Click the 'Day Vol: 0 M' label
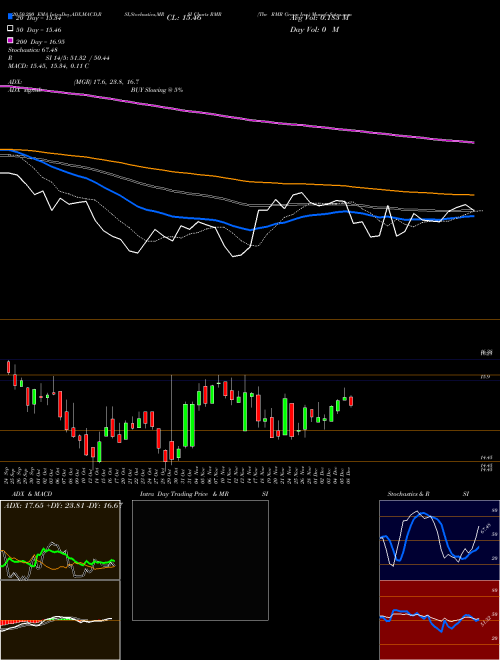Image resolution: width=500 pixels, height=660 pixels. (x=314, y=29)
